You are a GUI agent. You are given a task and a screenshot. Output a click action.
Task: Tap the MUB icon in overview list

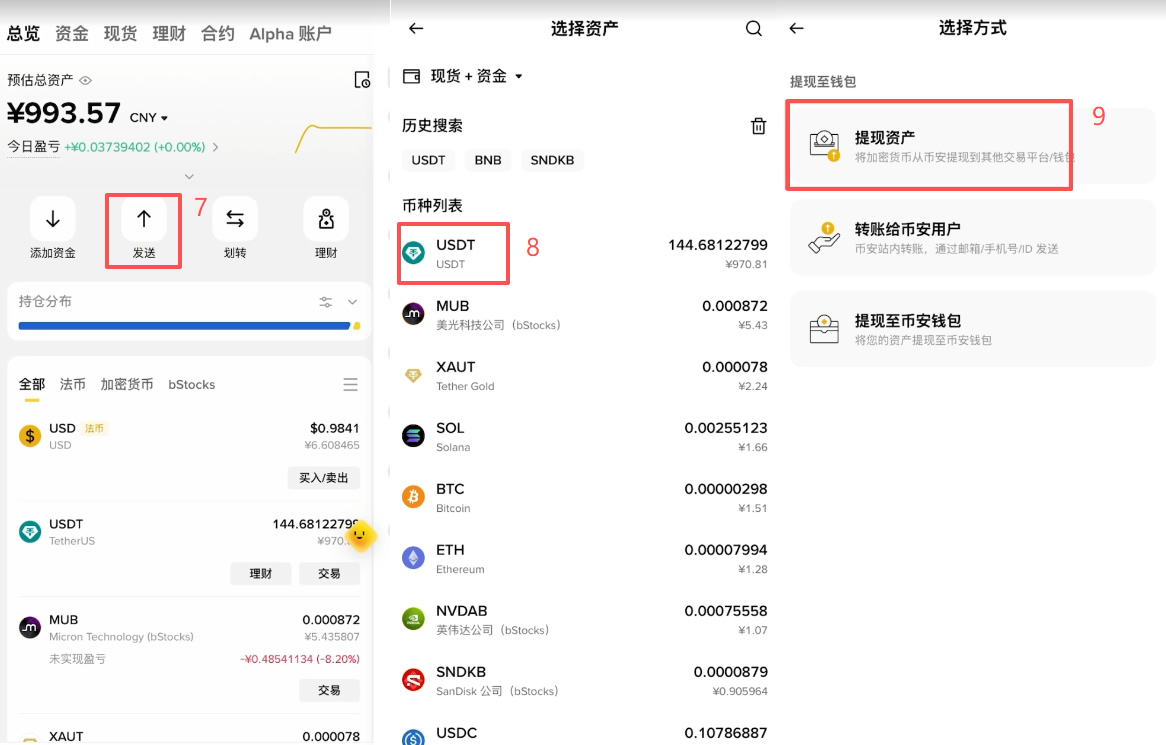pyautogui.click(x=30, y=628)
